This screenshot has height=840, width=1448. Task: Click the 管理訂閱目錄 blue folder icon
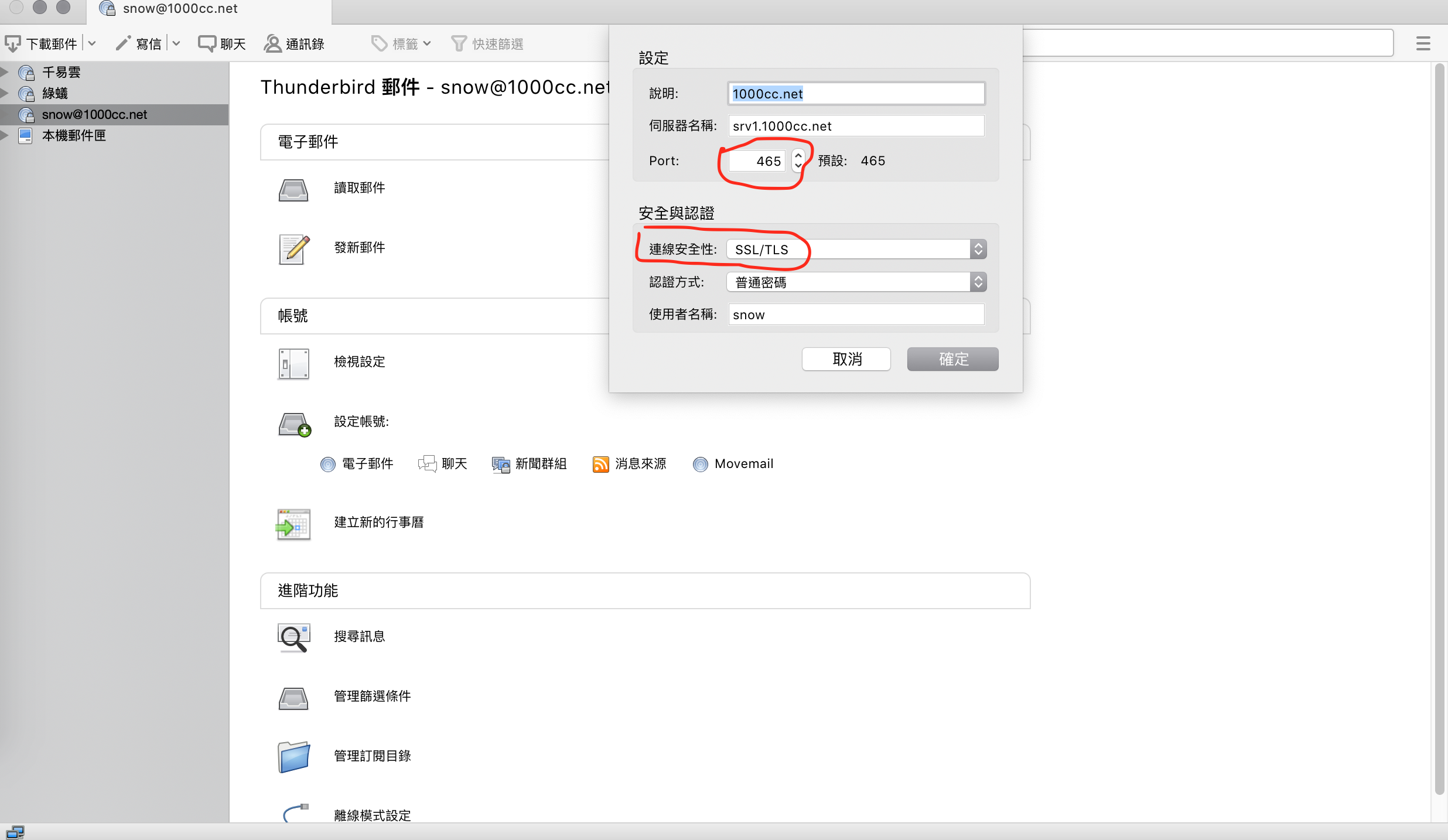[293, 757]
